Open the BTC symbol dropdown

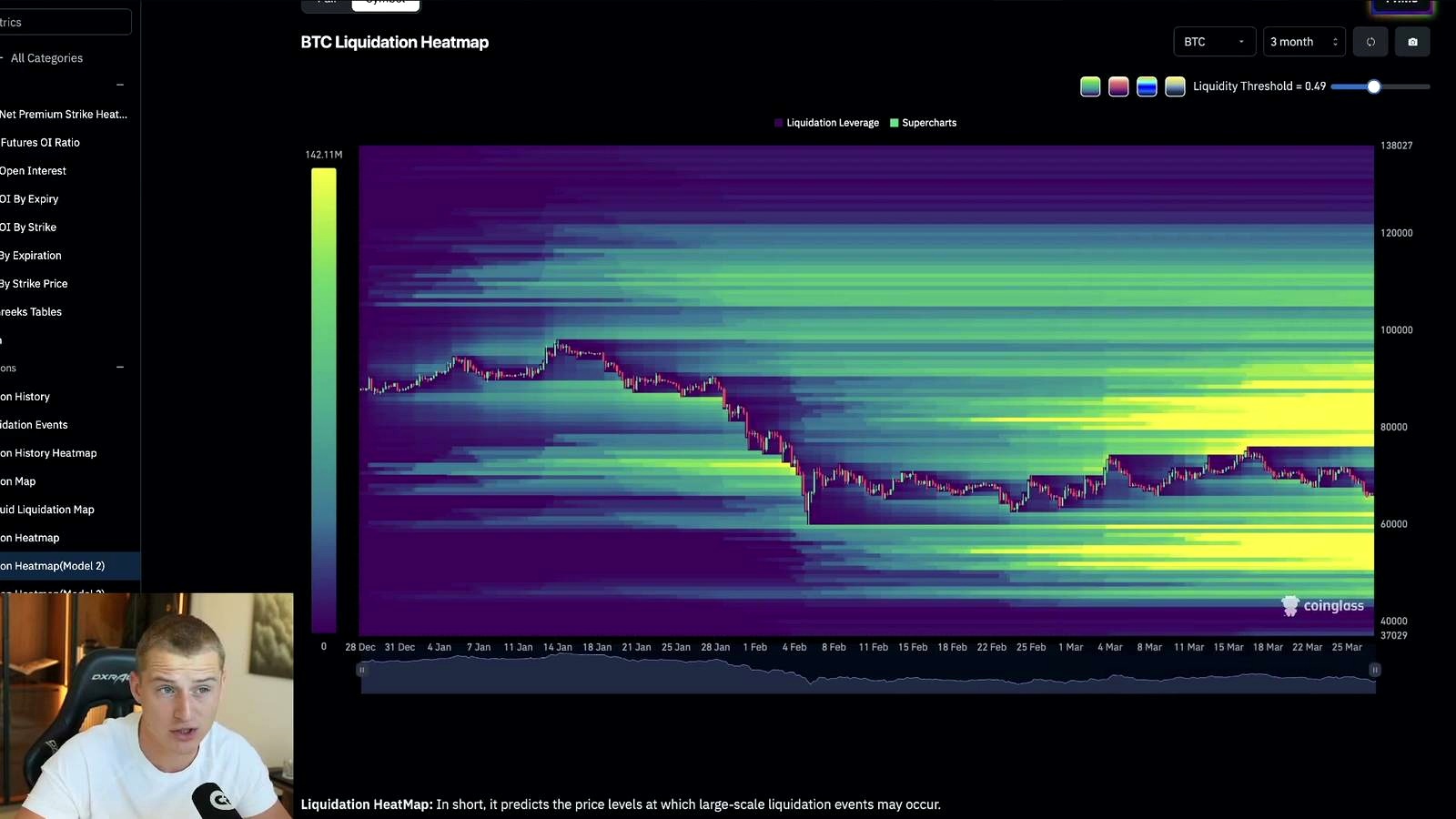coord(1214,42)
